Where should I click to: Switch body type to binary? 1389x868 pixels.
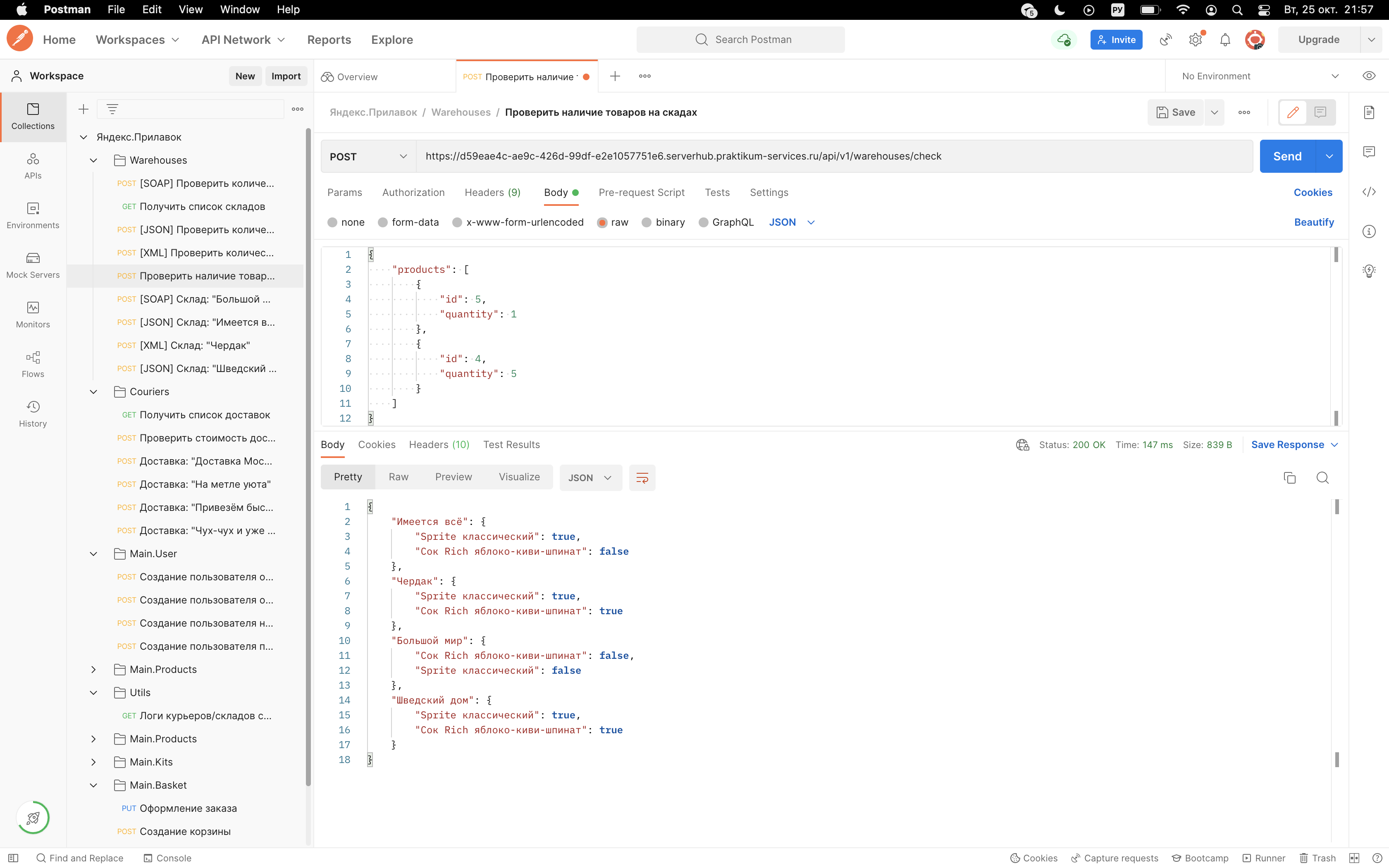663,222
